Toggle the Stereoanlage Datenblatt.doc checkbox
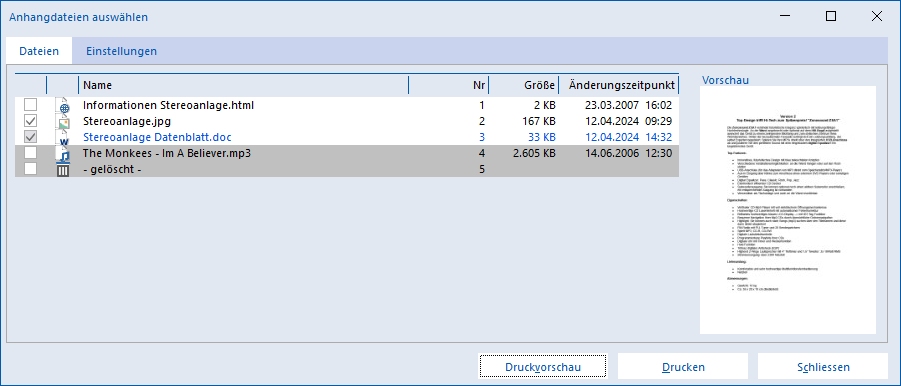Image resolution: width=901 pixels, height=386 pixels. 30,137
